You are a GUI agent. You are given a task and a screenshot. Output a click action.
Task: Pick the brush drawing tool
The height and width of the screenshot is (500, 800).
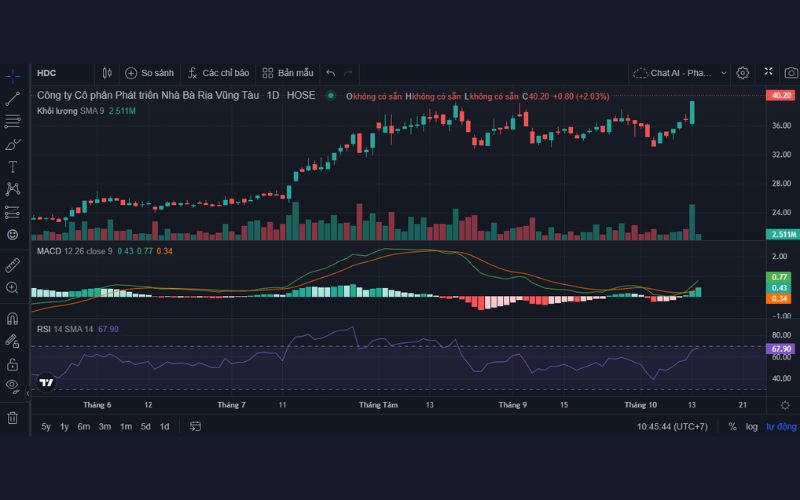pyautogui.click(x=13, y=144)
